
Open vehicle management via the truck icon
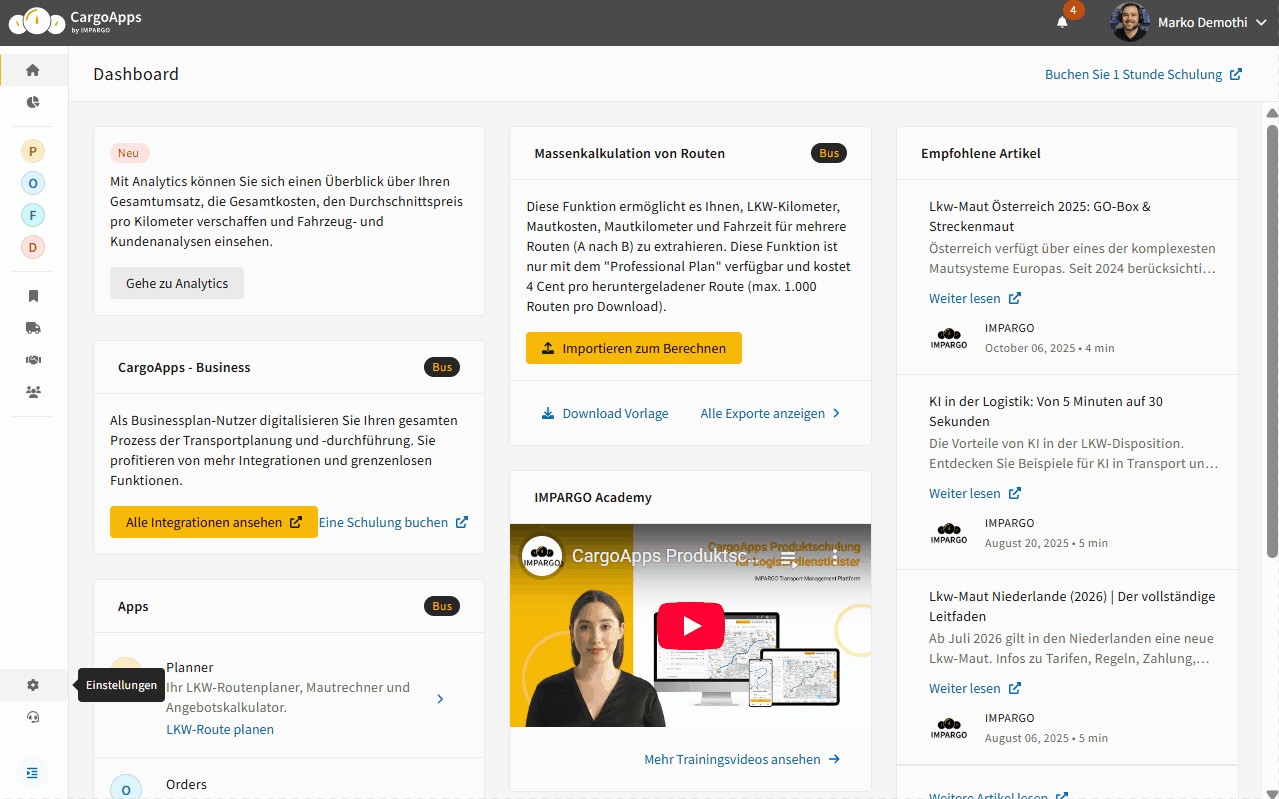pos(33,328)
